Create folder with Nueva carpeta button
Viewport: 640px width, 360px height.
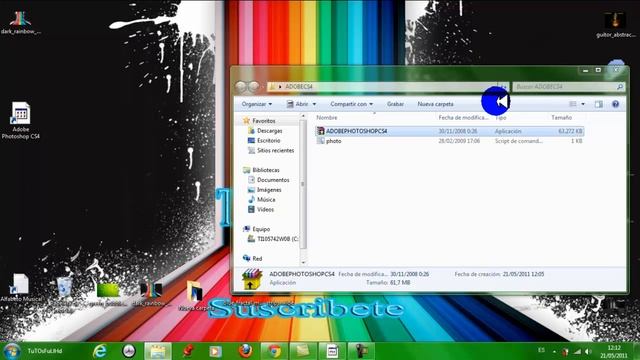[435, 104]
